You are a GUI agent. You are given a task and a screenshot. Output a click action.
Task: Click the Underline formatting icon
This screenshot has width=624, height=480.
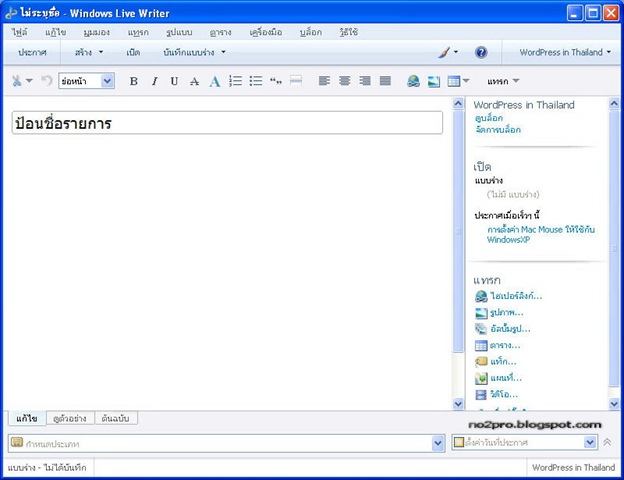click(x=174, y=81)
